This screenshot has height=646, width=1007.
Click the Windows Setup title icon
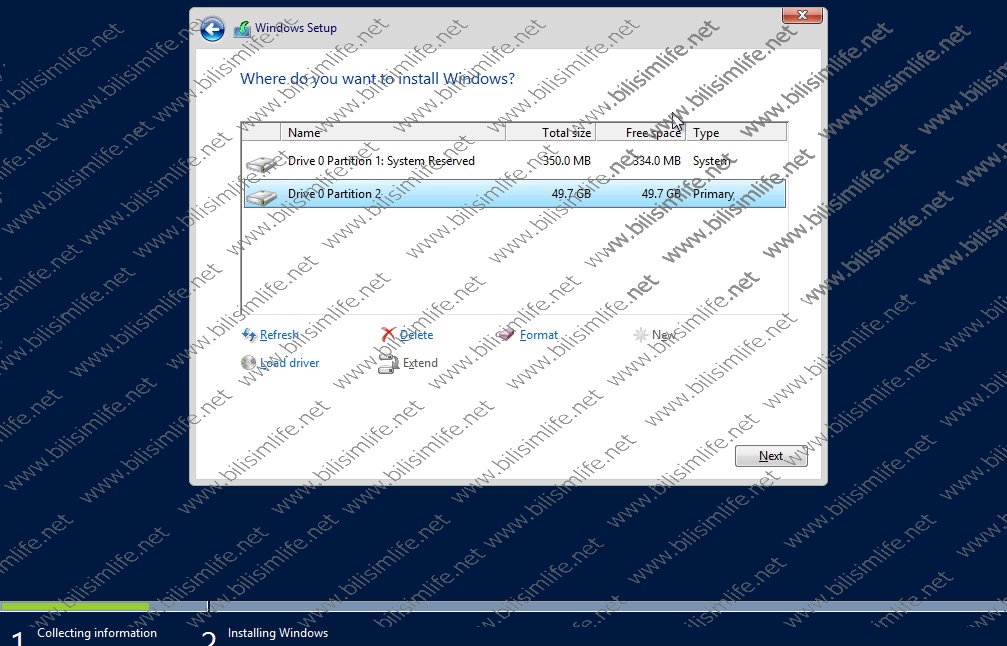pos(242,29)
